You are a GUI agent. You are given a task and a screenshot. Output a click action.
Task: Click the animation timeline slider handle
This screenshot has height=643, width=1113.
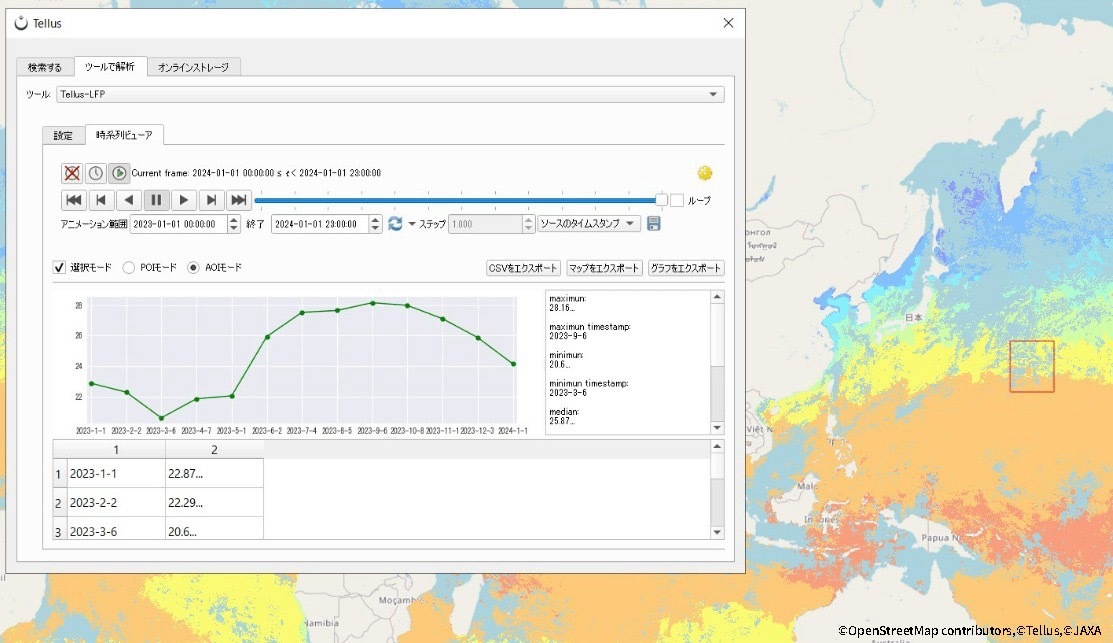click(661, 200)
